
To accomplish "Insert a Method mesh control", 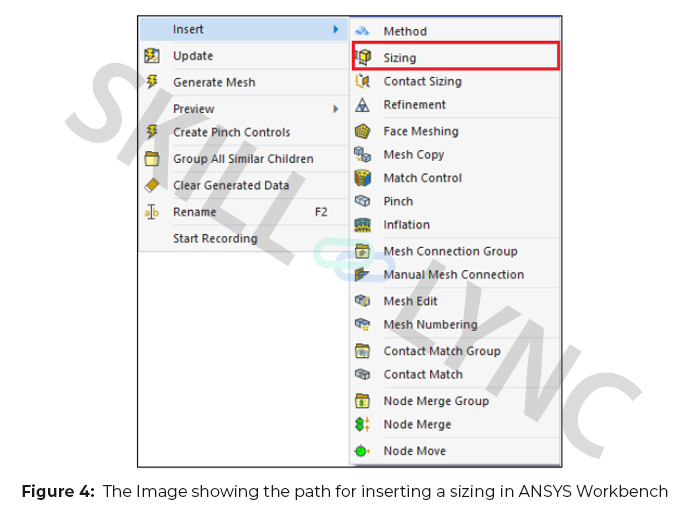I will 455,31.
